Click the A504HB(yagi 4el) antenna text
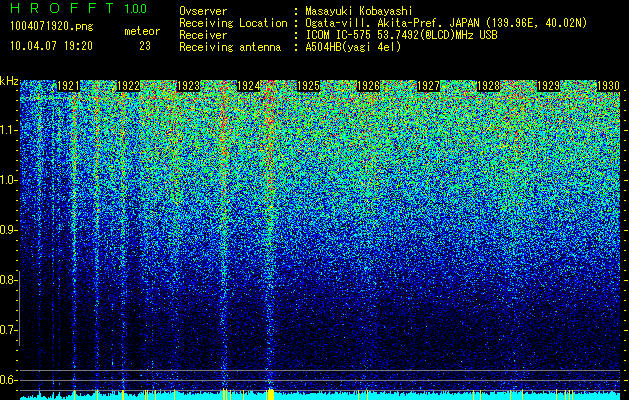Viewport: 629px width, 400px height. (x=353, y=47)
